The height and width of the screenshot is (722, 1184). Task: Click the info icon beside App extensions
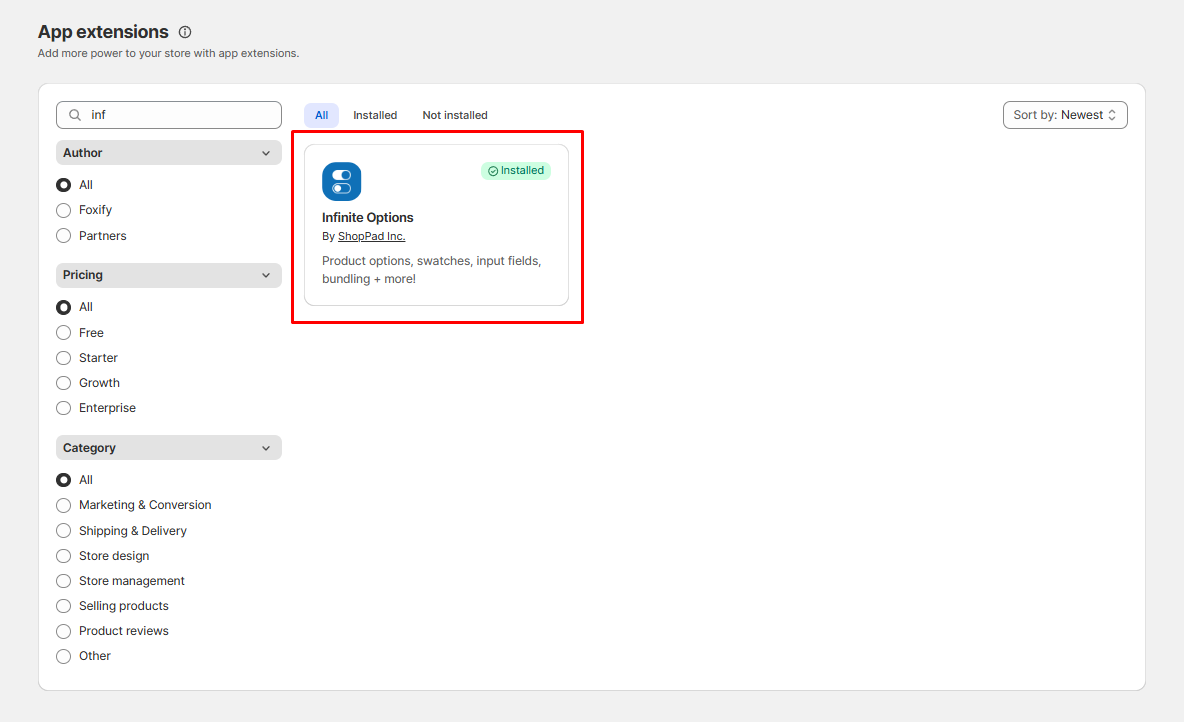185,32
